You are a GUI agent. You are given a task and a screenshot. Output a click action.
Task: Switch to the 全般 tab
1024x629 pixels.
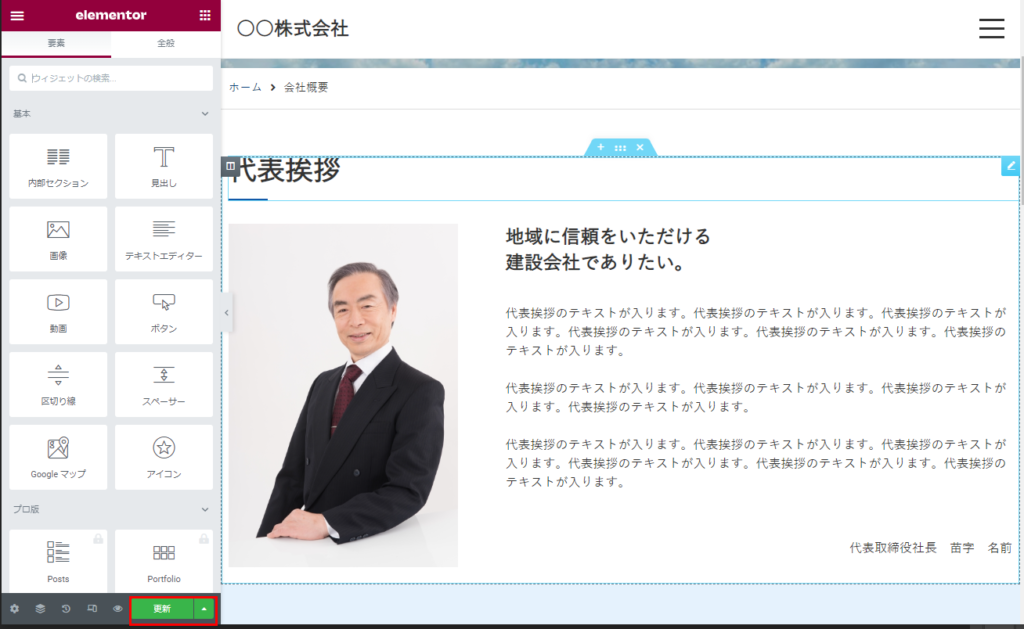[166, 43]
